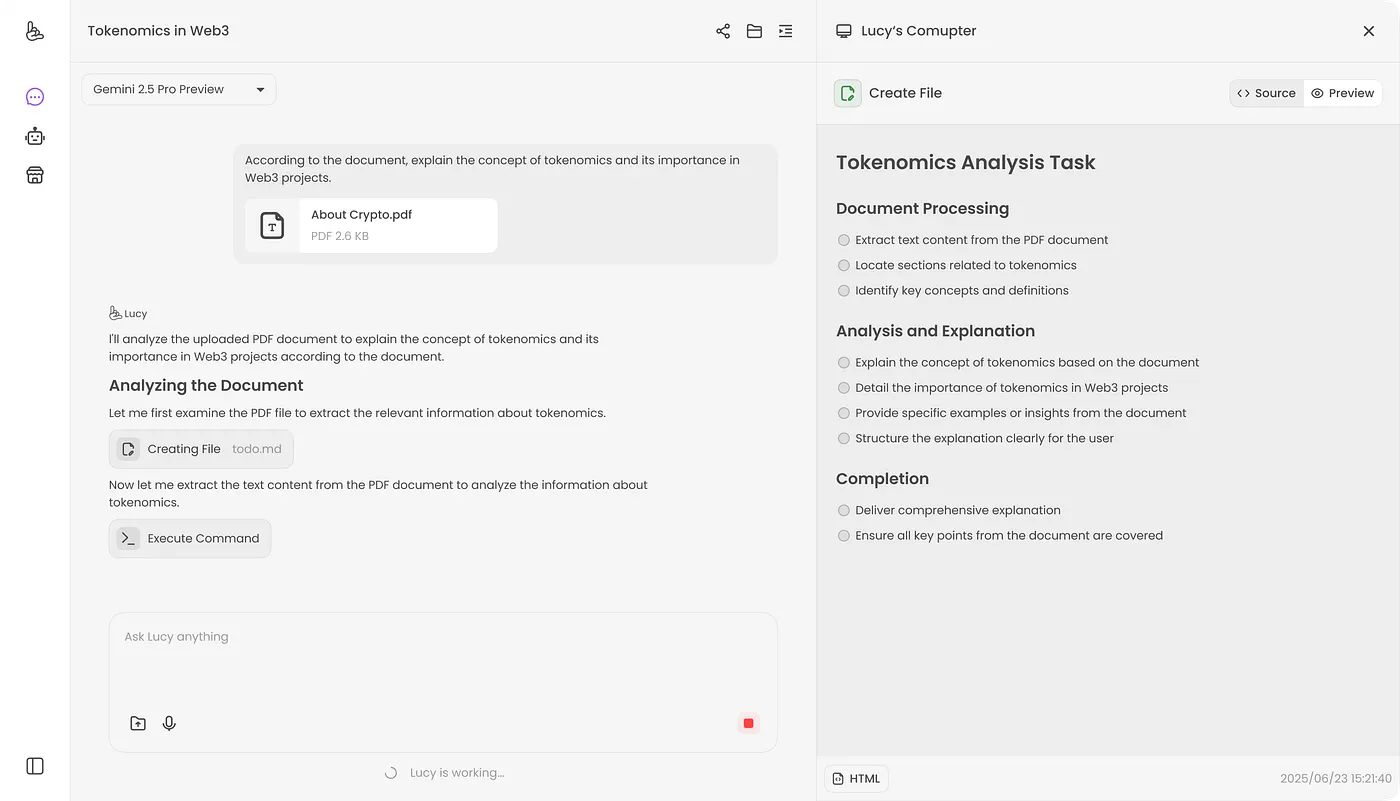Click the 'PDF 2.6 KB' file size text
Image resolution: width=1400 pixels, height=801 pixels.
coord(340,236)
